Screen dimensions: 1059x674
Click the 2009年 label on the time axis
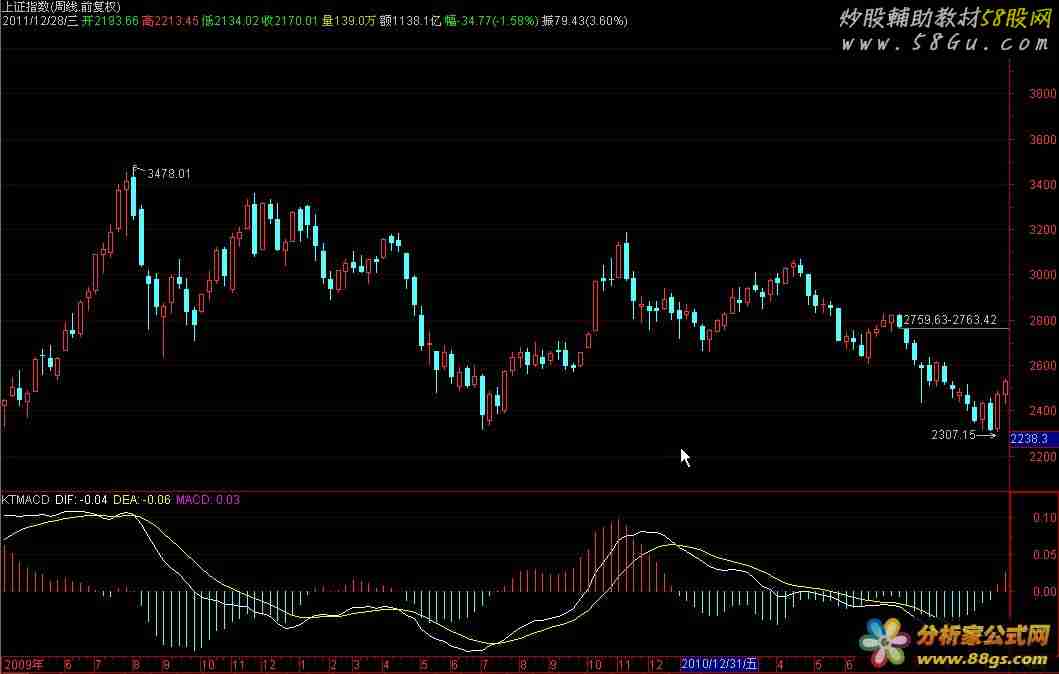pos(23,665)
